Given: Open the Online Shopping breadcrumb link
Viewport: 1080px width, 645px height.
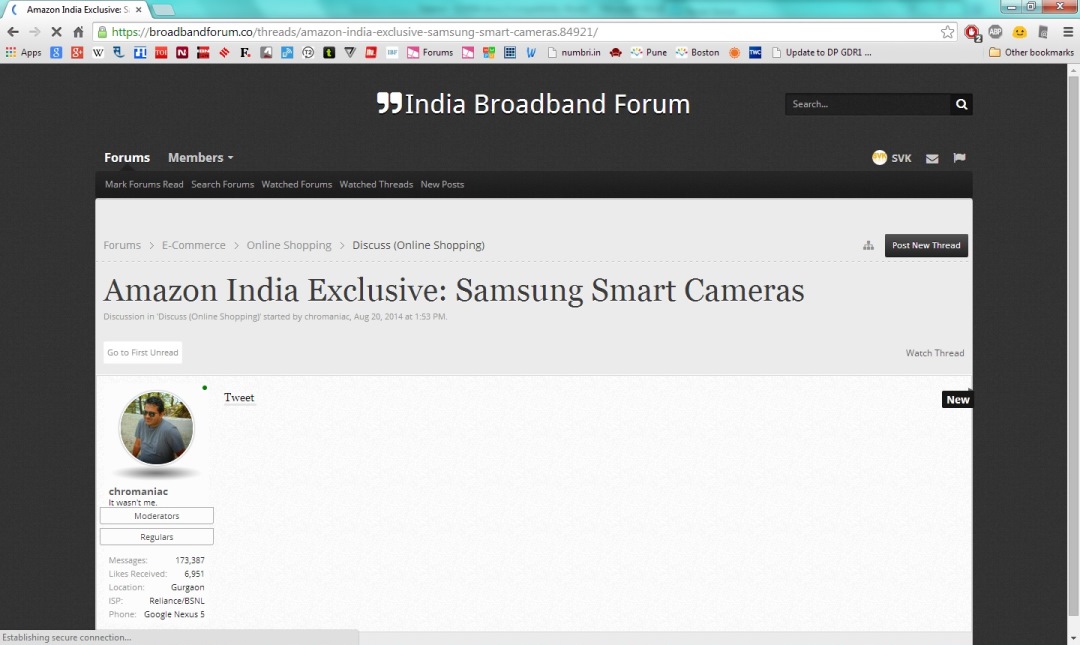Looking at the screenshot, I should point(289,246).
